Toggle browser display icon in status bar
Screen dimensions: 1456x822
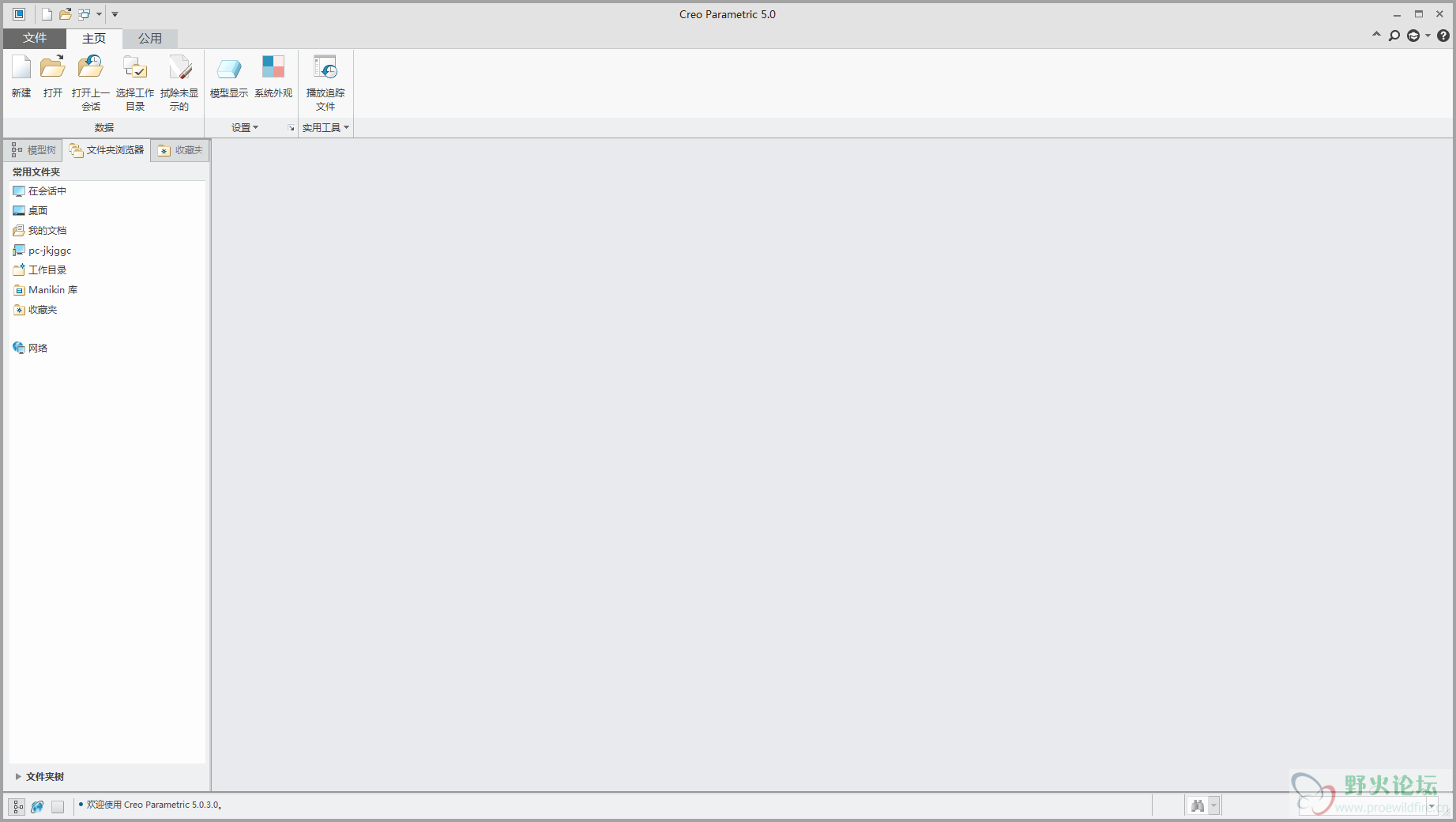(37, 806)
